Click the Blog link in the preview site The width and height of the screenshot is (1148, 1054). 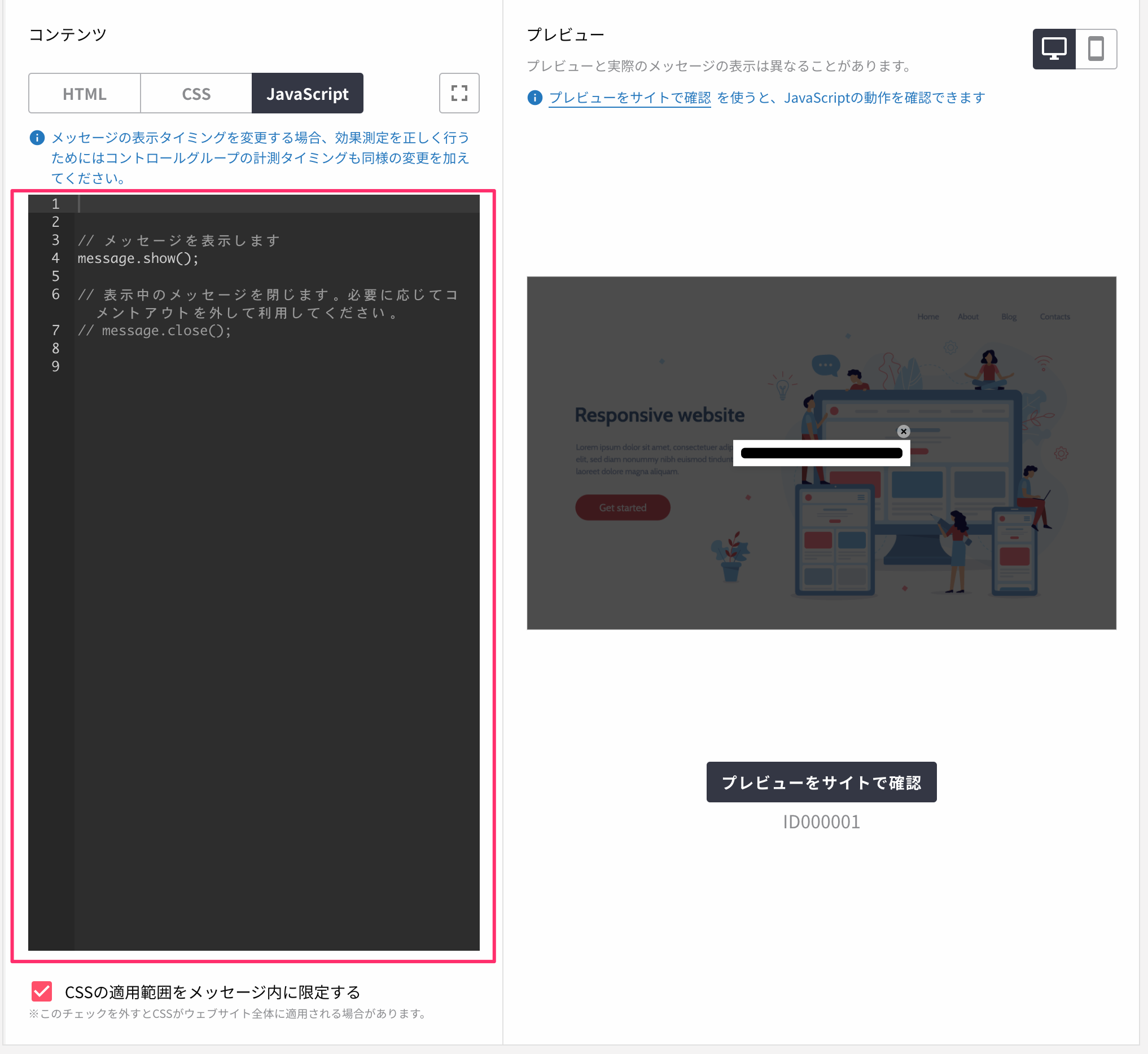point(1009,317)
